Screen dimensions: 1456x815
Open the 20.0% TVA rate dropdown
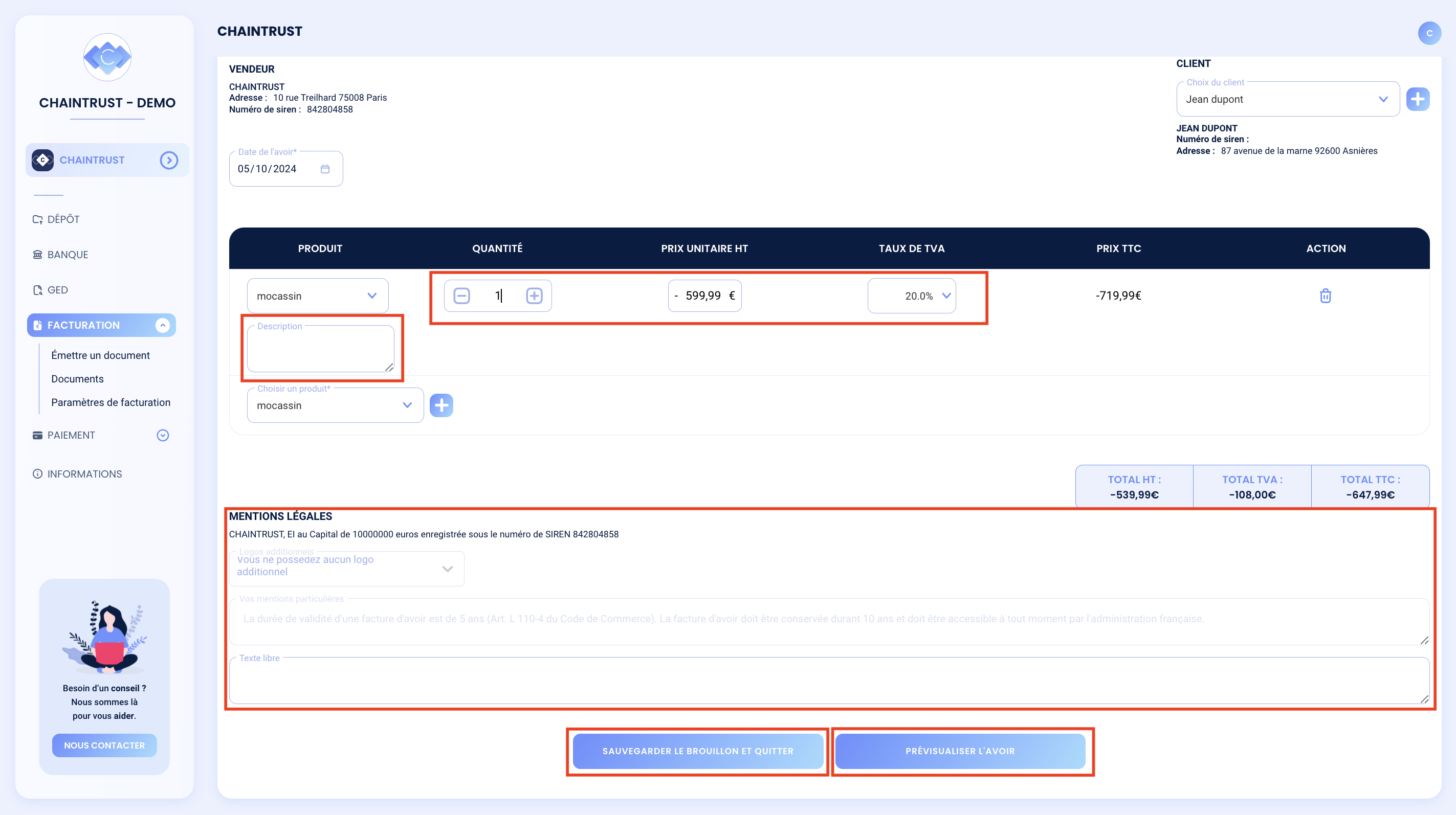click(x=912, y=296)
